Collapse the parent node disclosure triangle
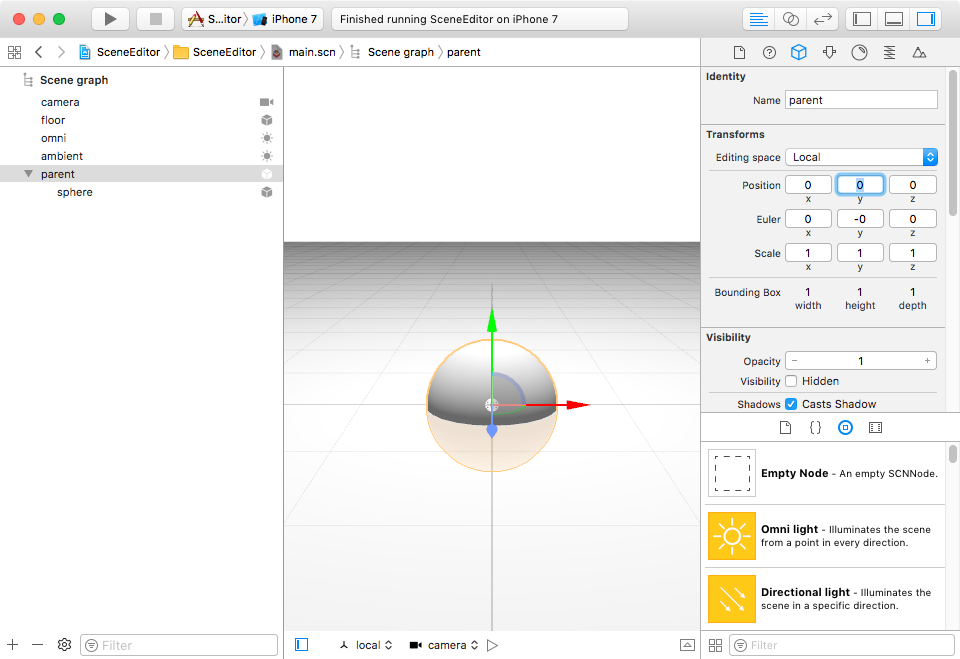This screenshot has width=960, height=659. pyautogui.click(x=28, y=174)
